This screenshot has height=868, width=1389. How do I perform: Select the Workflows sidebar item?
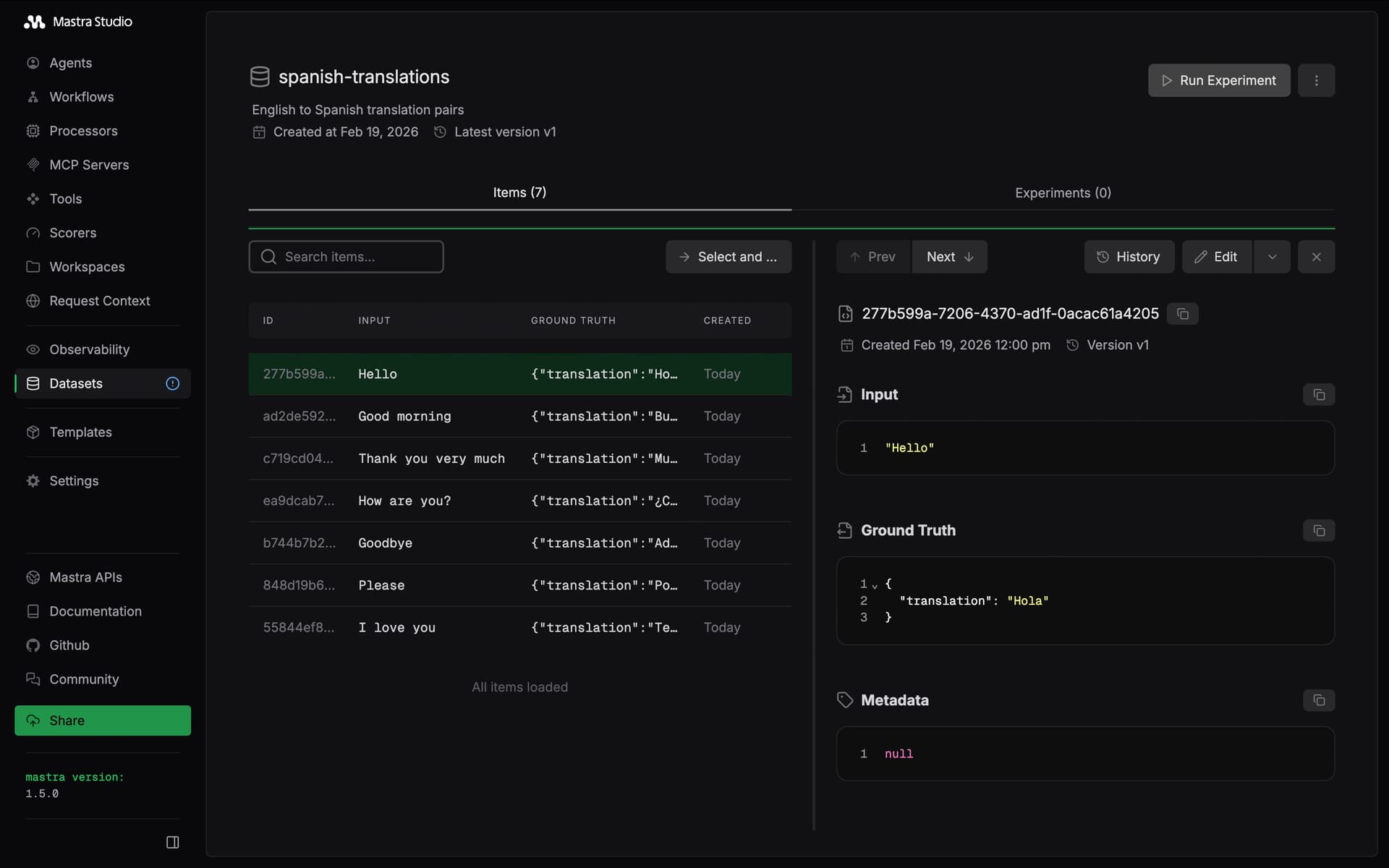80,97
